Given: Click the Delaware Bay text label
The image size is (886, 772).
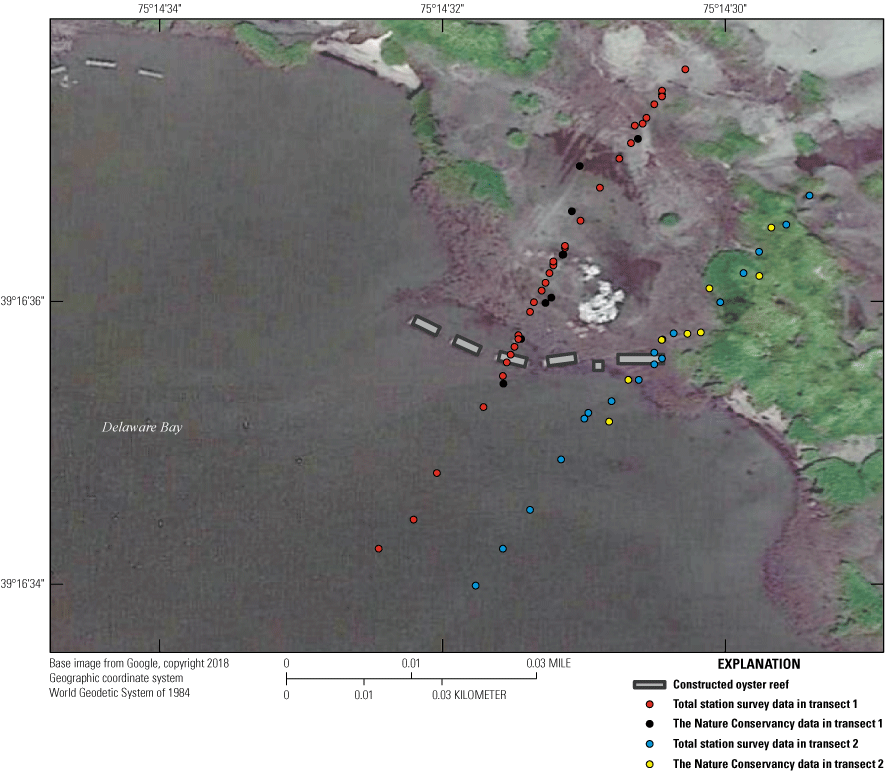Looking at the screenshot, I should pyautogui.click(x=143, y=428).
